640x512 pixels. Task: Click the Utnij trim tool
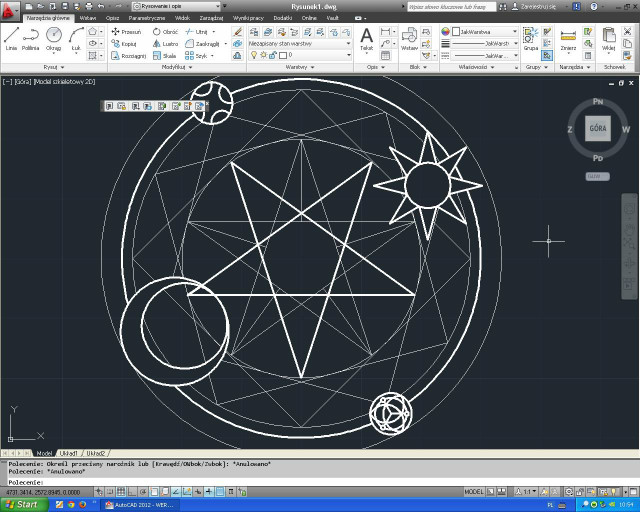197,31
